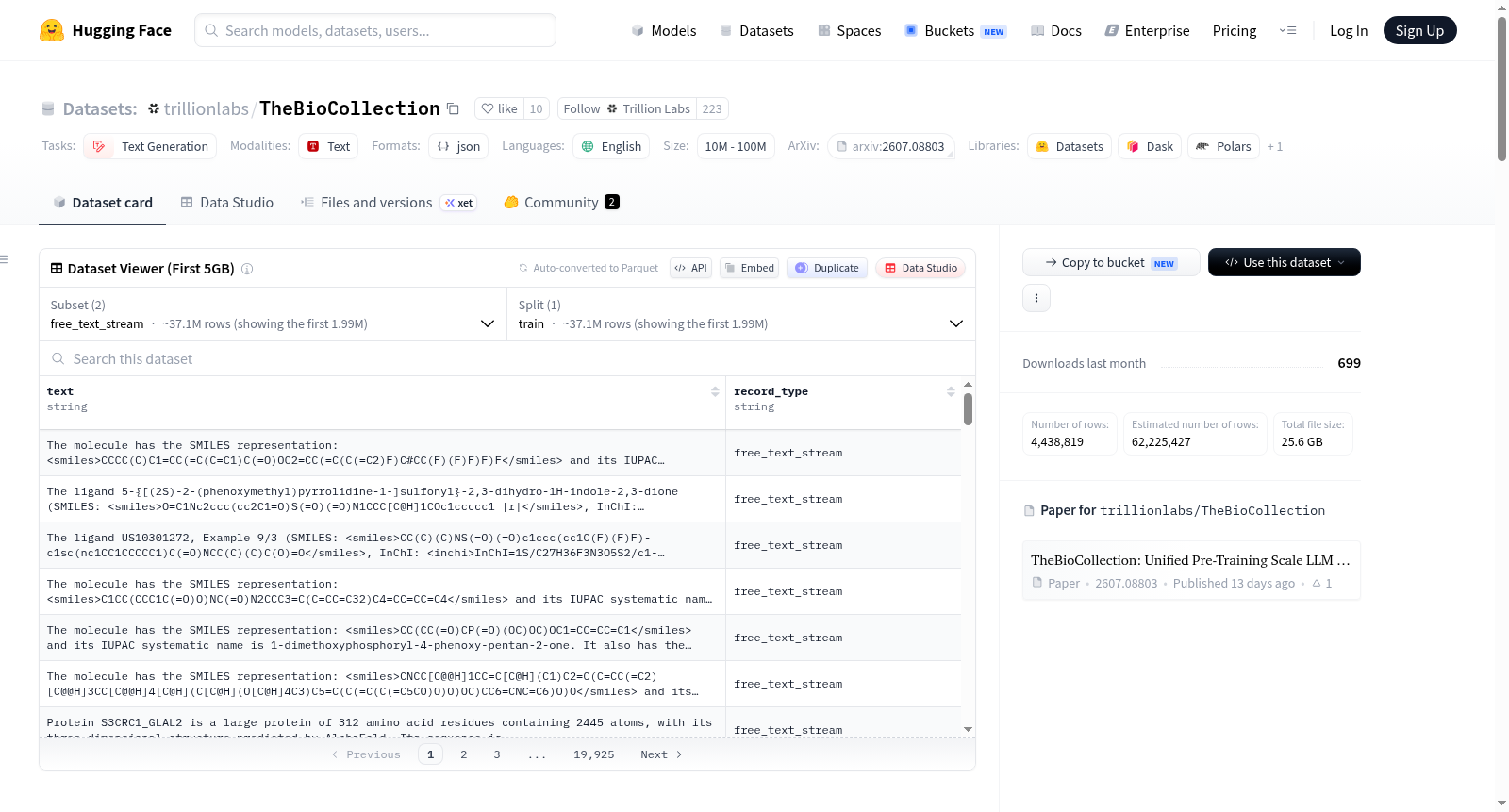Click the like count 10

[536, 108]
